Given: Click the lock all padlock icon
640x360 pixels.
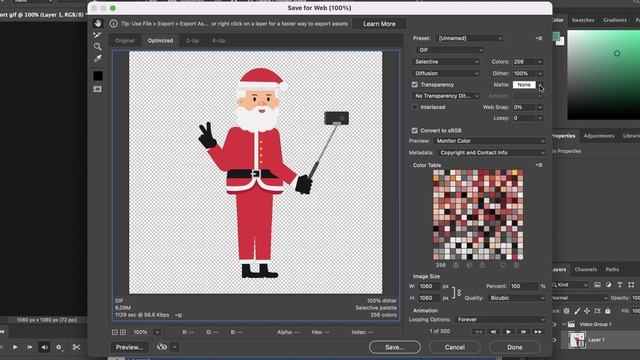Looking at the screenshot, I should 607,311.
